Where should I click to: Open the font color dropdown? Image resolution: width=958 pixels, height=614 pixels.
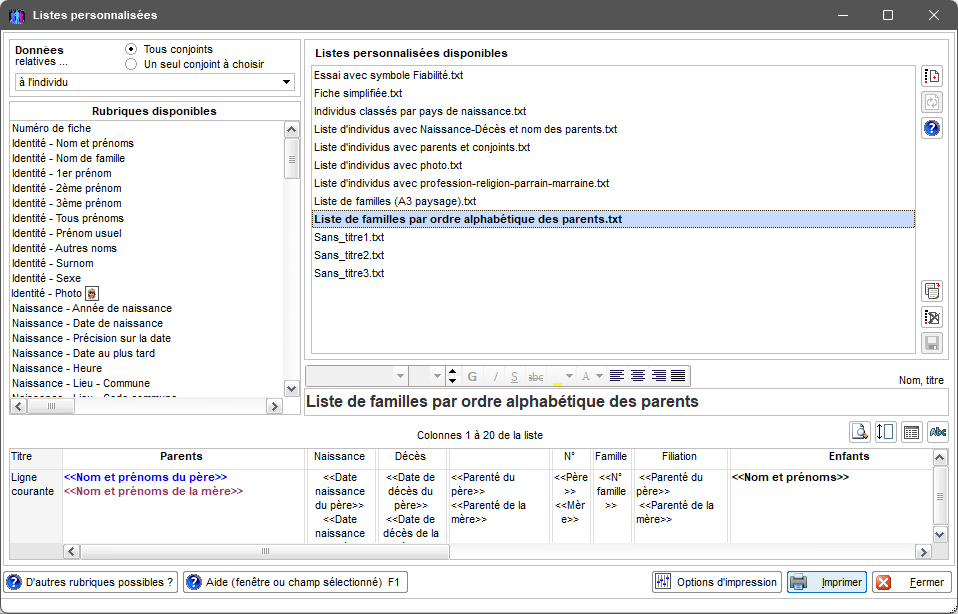599,376
